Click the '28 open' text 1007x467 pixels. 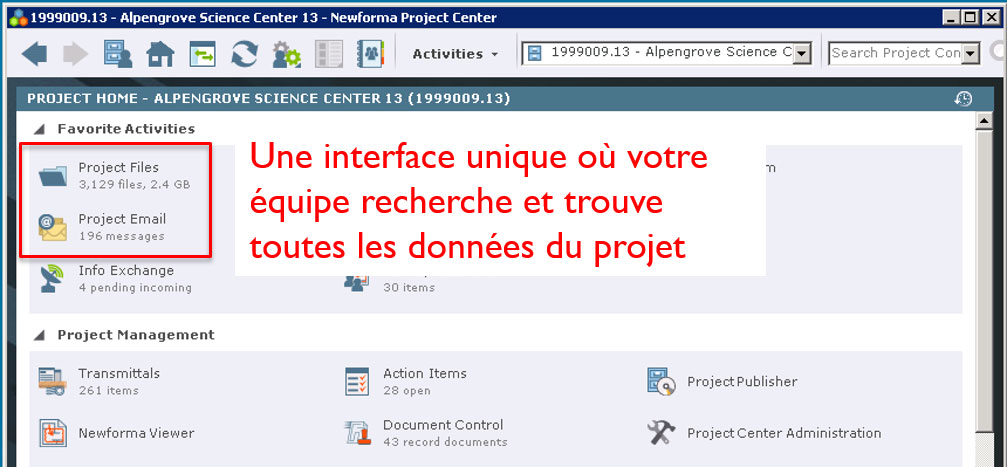click(407, 390)
